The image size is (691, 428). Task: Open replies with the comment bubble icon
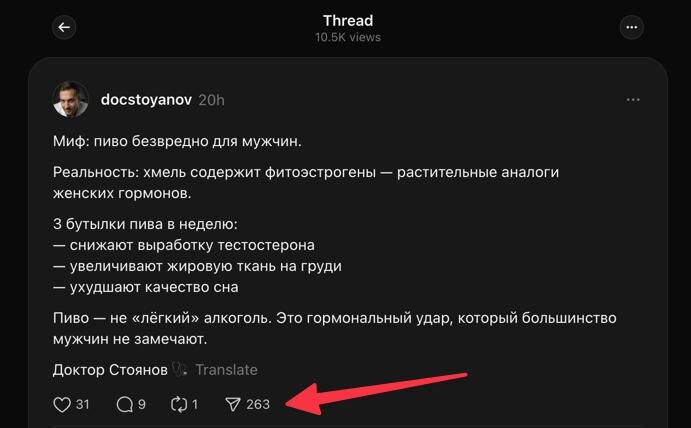(x=125, y=405)
